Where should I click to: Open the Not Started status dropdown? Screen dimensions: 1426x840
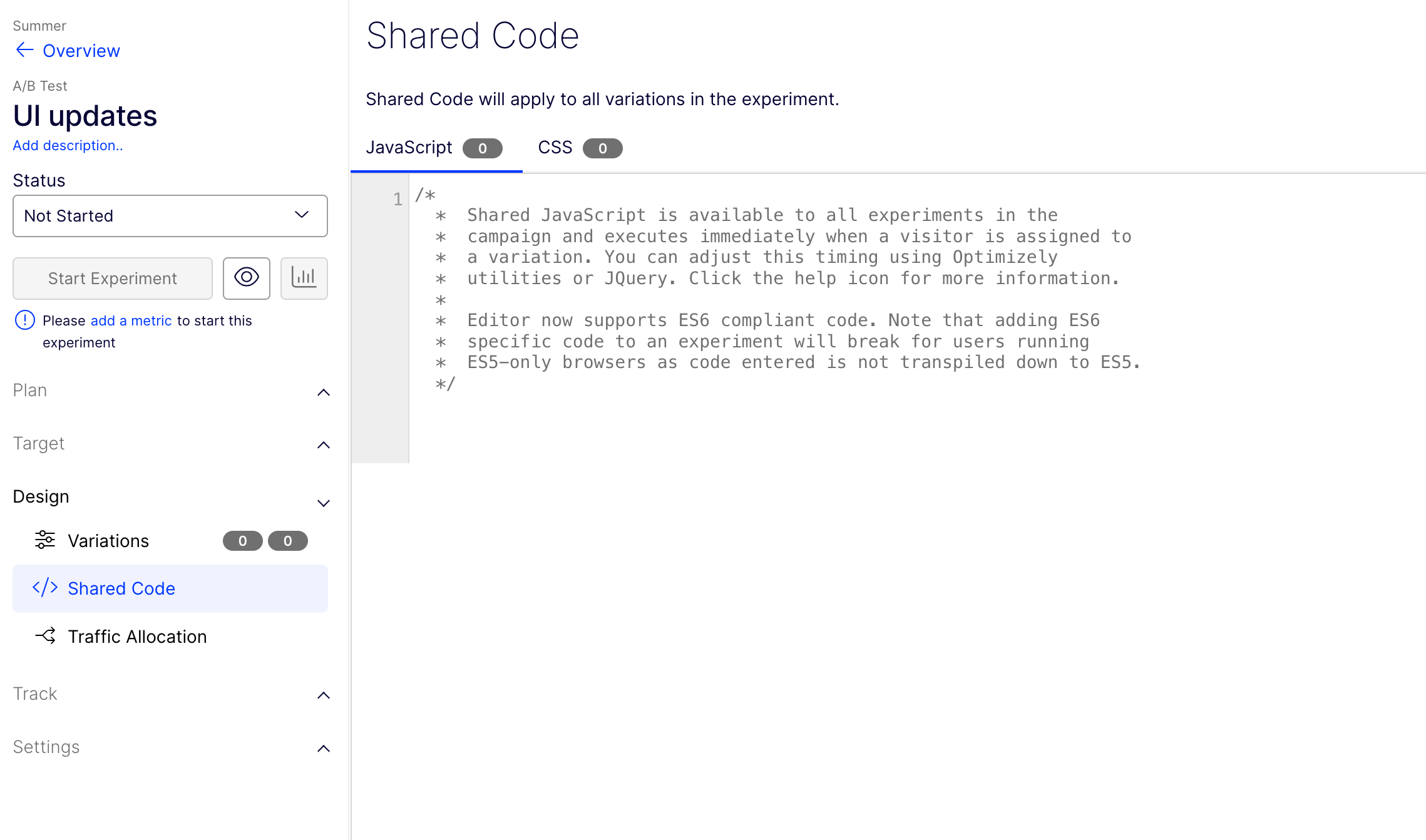pos(170,216)
